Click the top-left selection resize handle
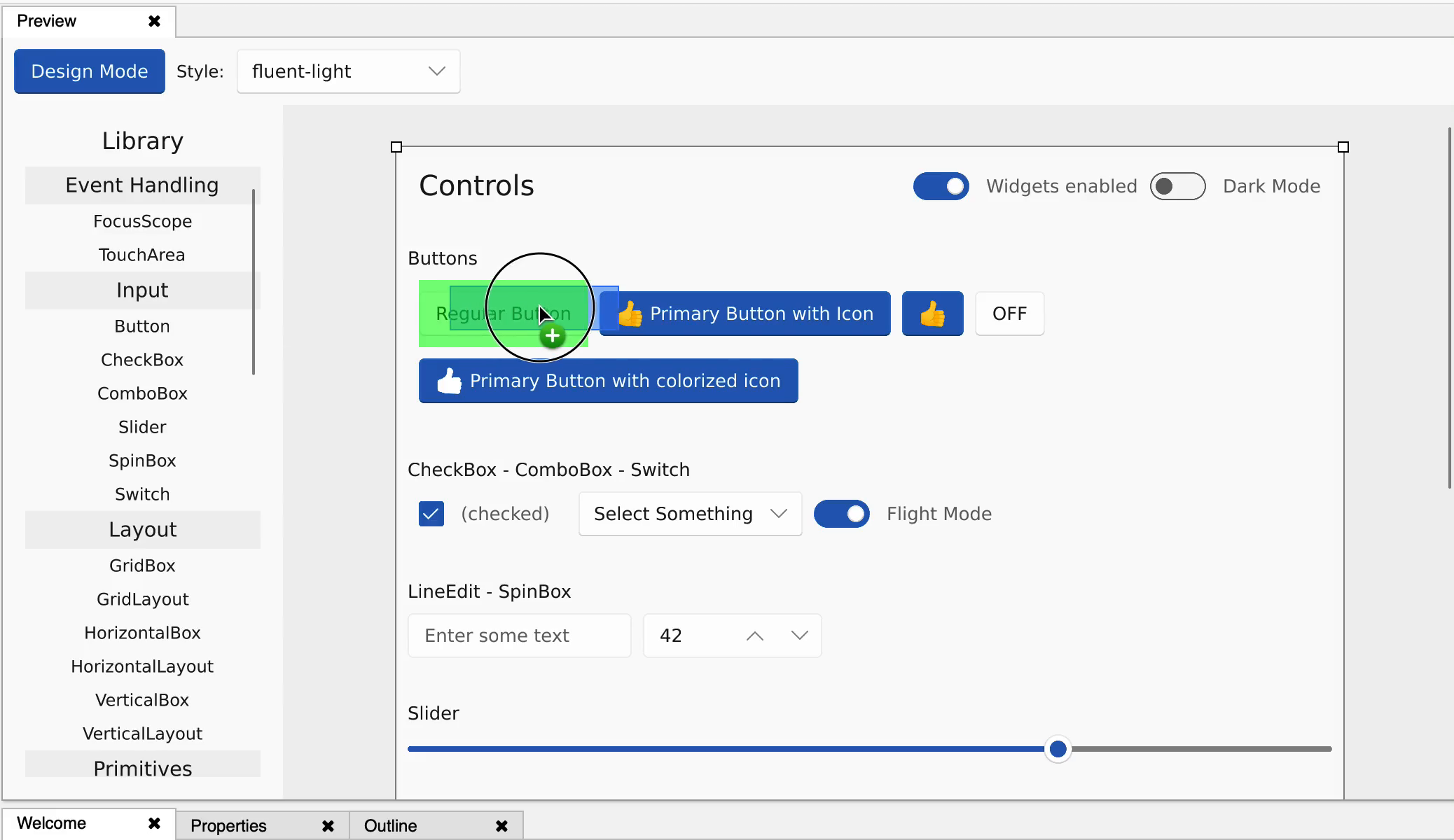This screenshot has height=840, width=1454. (396, 147)
